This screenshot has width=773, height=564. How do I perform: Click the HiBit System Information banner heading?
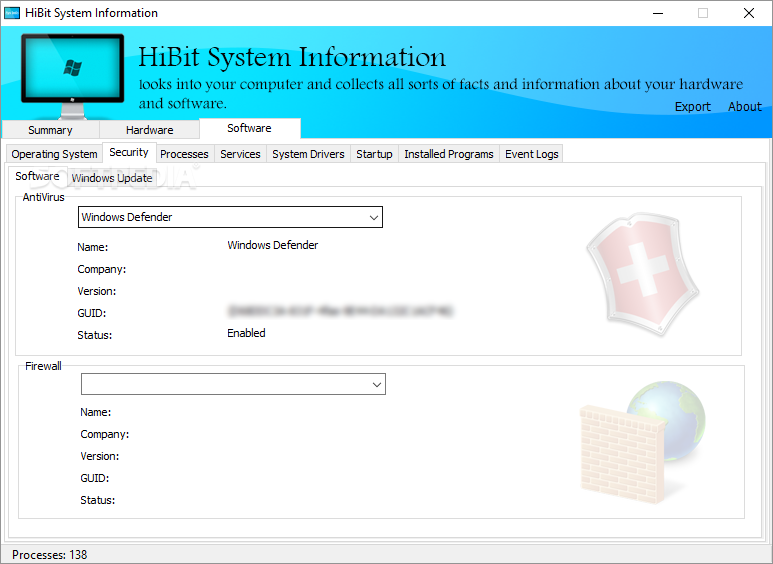click(292, 57)
